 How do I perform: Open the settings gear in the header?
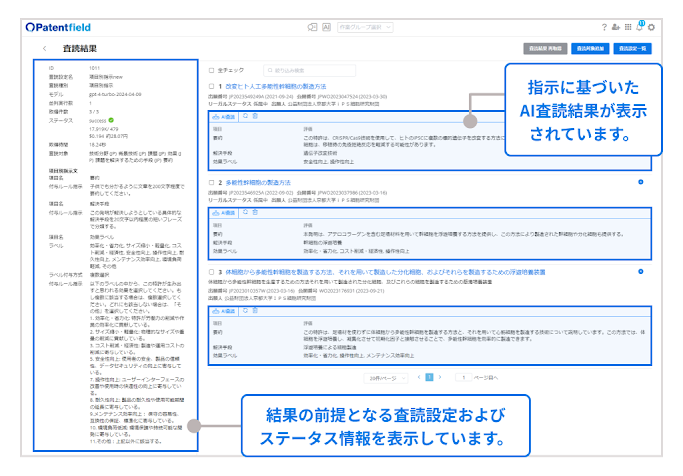pos(652,27)
